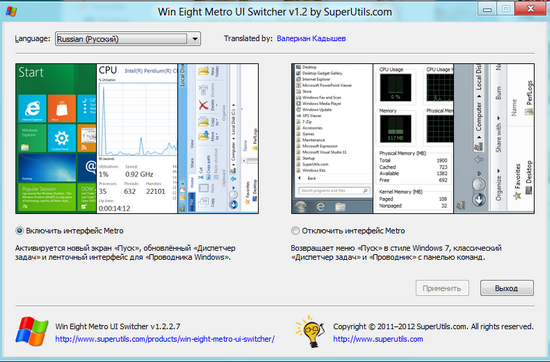Click the Metro interface preview thumbnail

click(137, 139)
